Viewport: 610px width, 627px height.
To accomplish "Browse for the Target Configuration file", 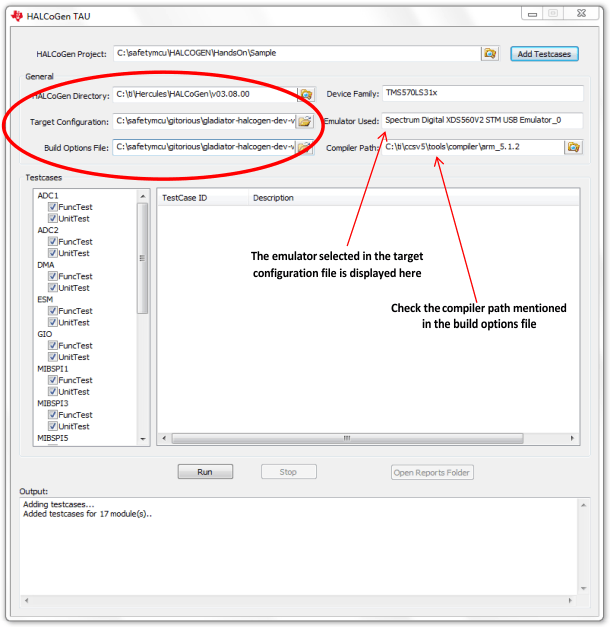I will [305, 121].
